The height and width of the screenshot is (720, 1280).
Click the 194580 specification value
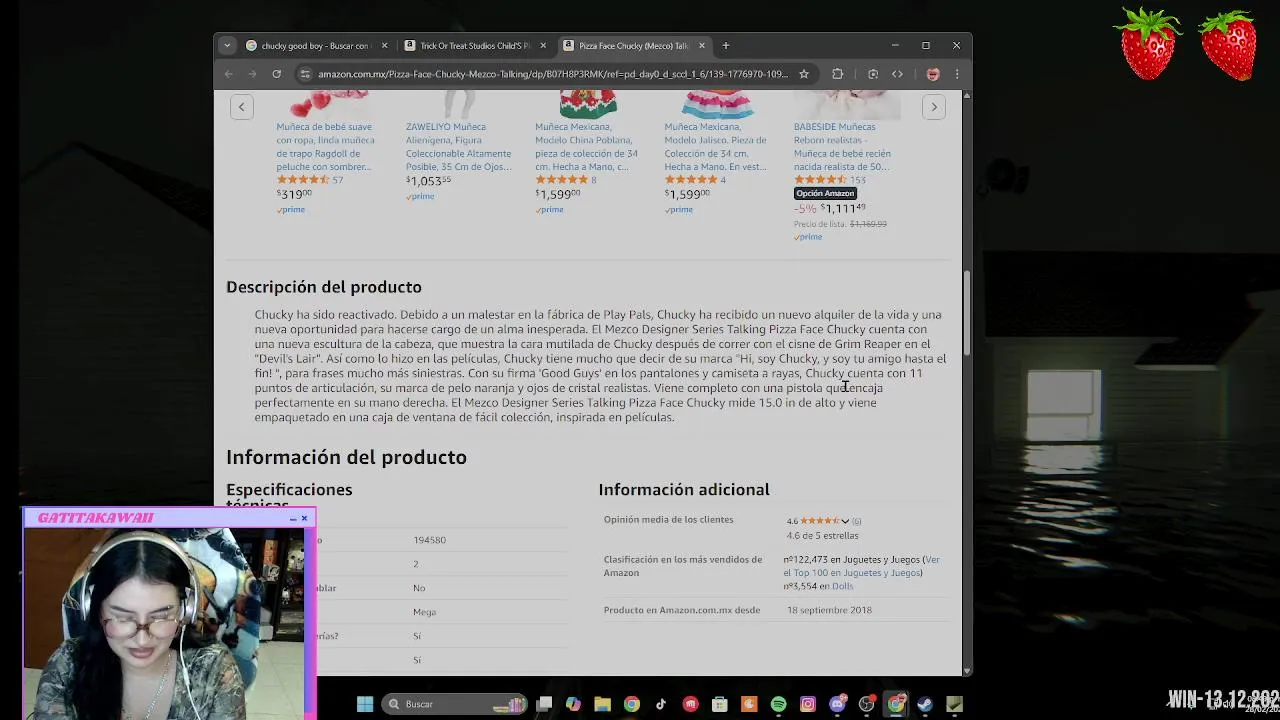pyautogui.click(x=430, y=540)
